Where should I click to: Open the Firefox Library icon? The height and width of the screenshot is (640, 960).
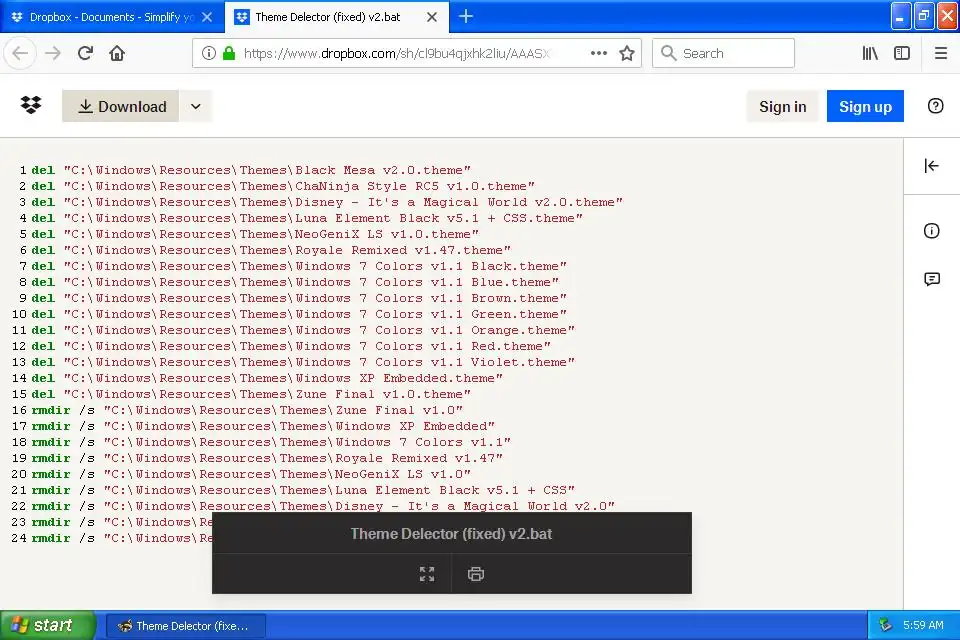pos(870,53)
